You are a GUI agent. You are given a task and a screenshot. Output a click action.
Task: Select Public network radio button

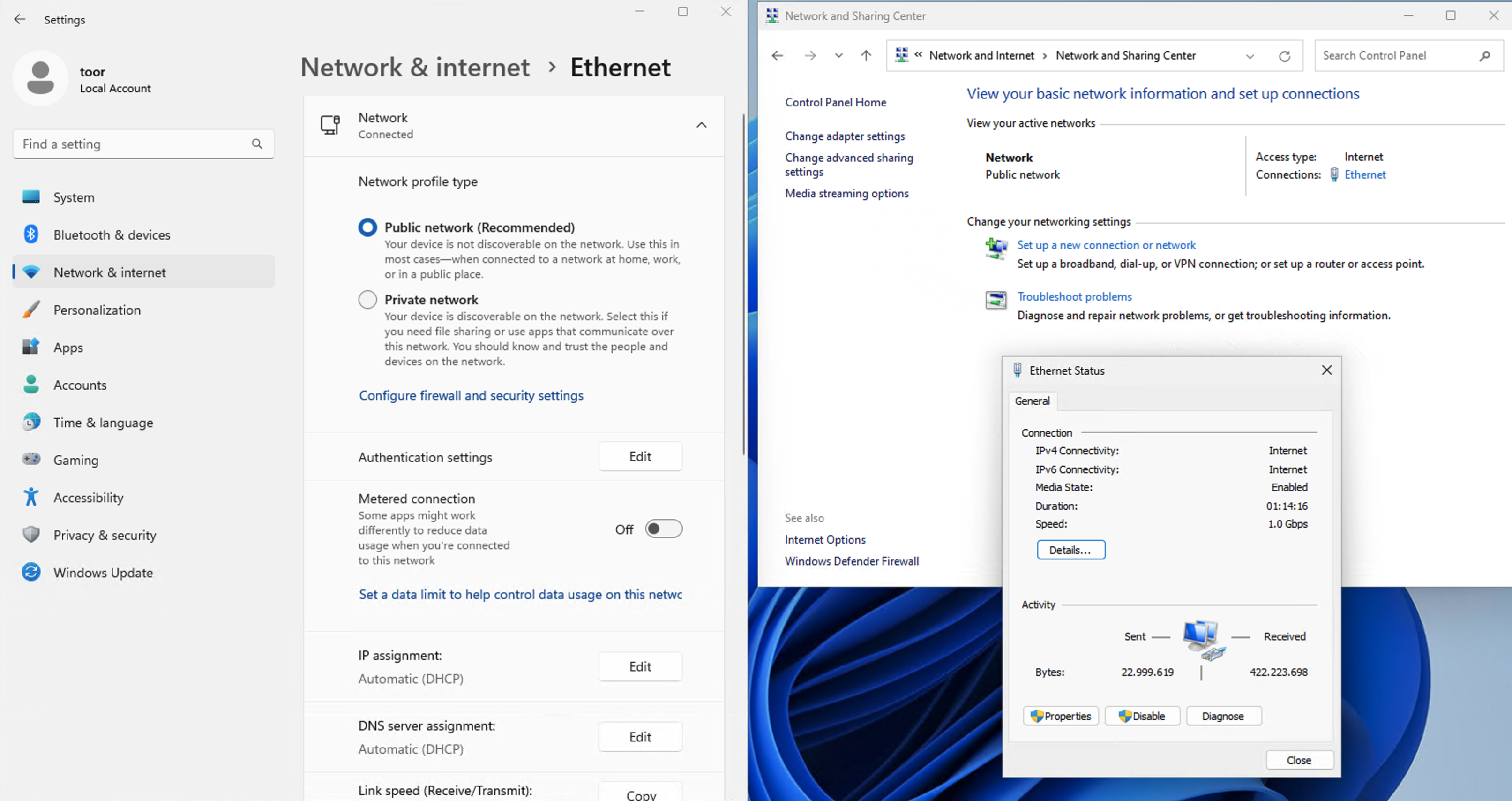coord(367,227)
